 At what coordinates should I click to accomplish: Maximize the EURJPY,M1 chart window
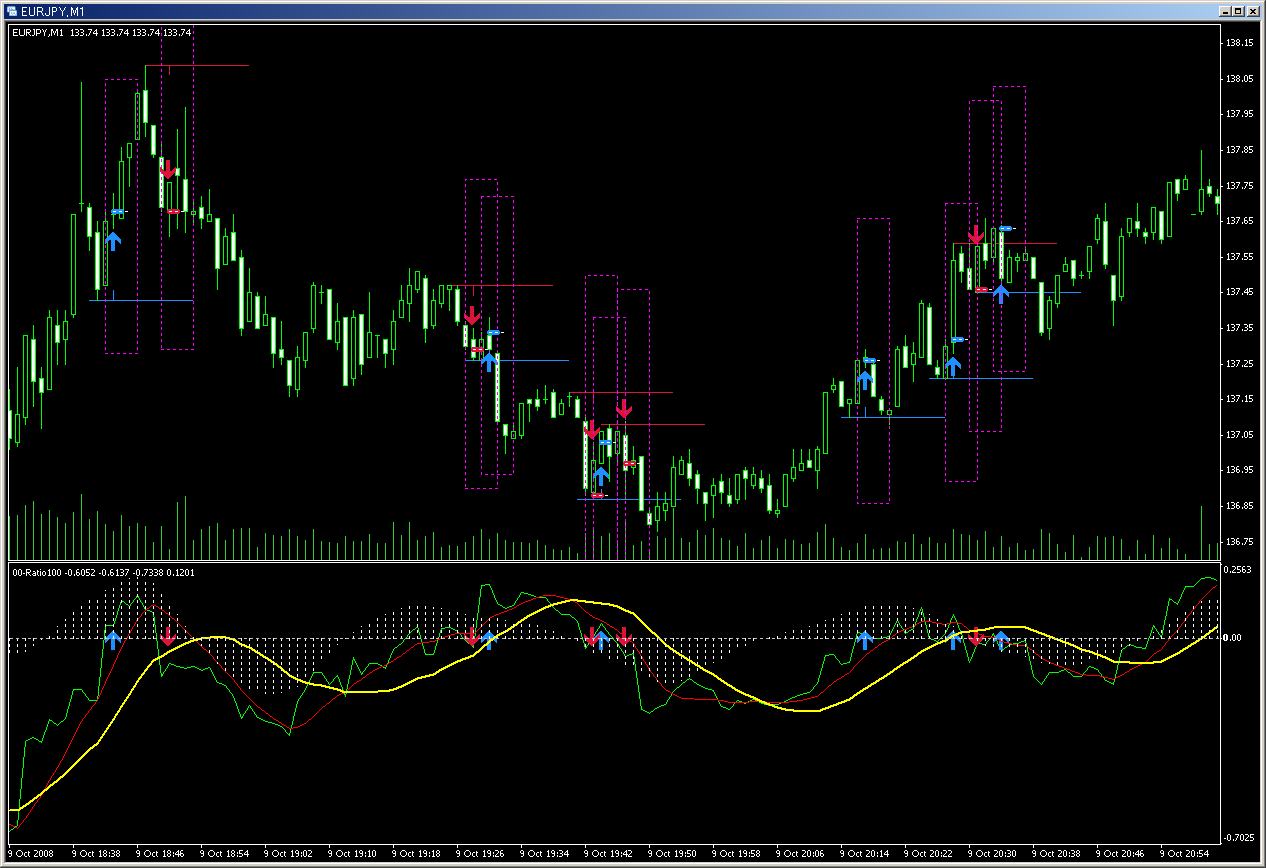tap(1239, 11)
